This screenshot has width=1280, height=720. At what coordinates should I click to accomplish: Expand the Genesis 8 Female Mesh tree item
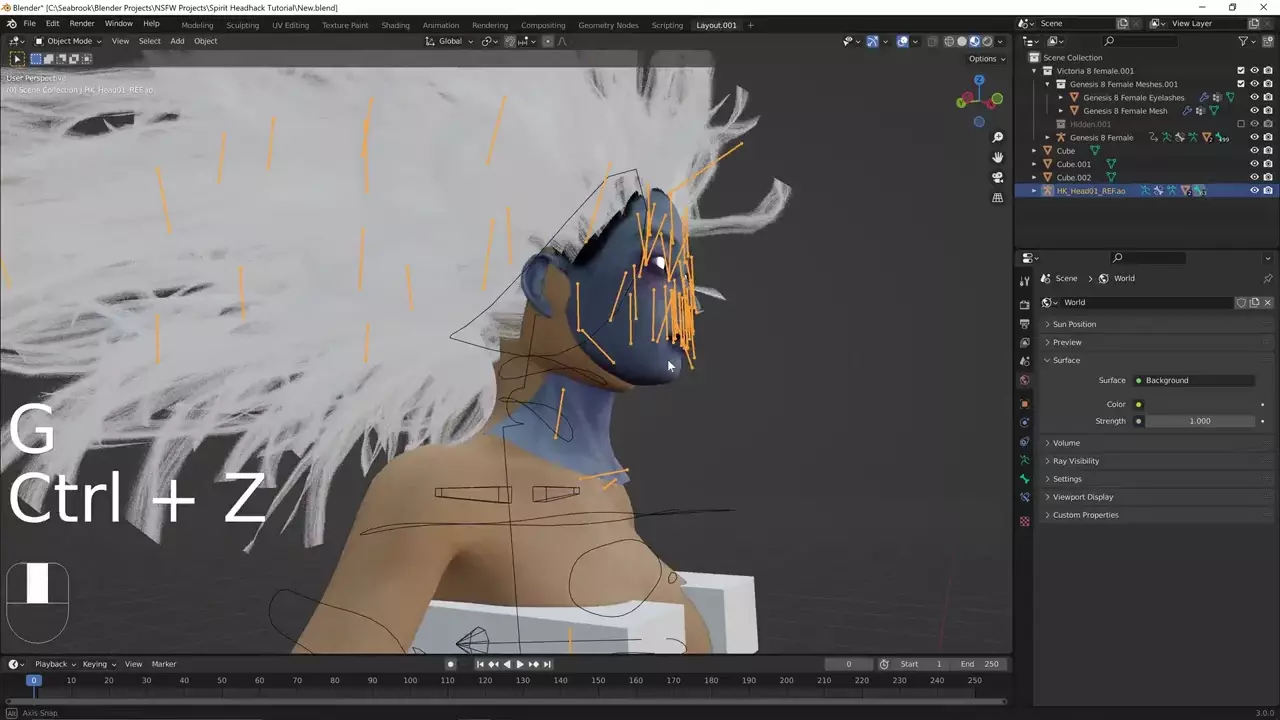tap(1061, 111)
